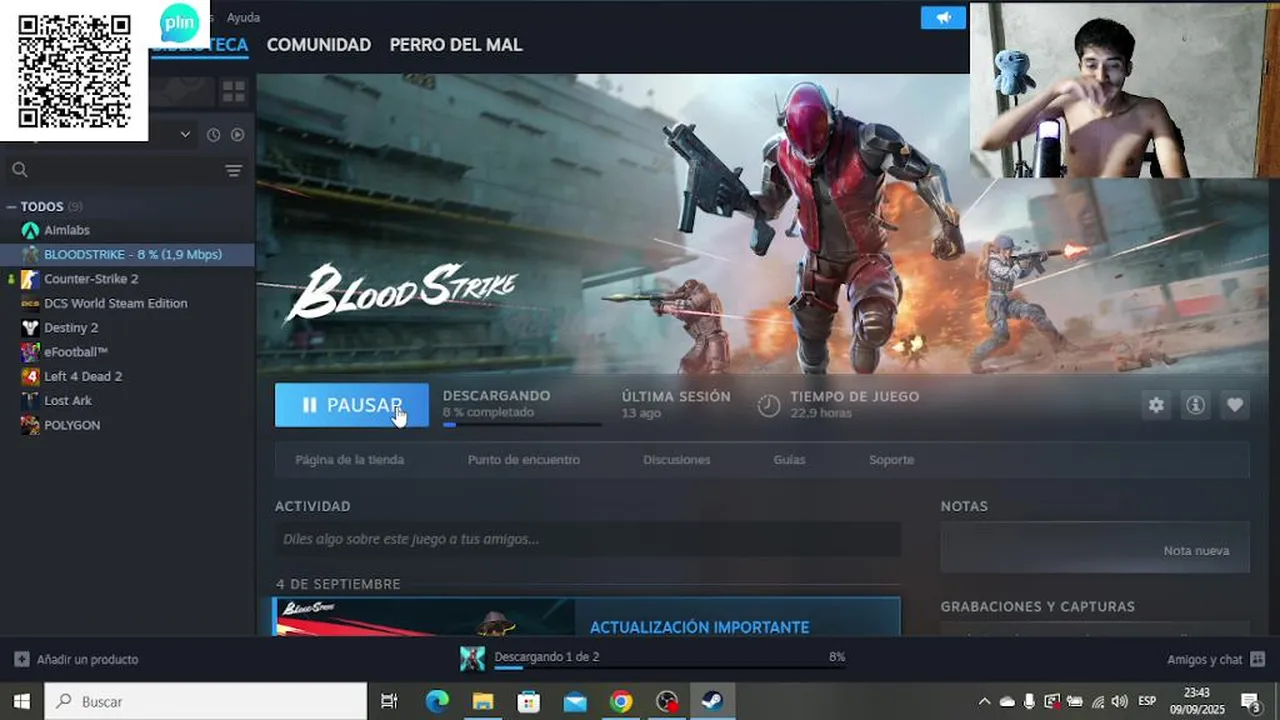Open downloads manager from bottom progress bar
This screenshot has height=720, width=1280.
pos(652,659)
